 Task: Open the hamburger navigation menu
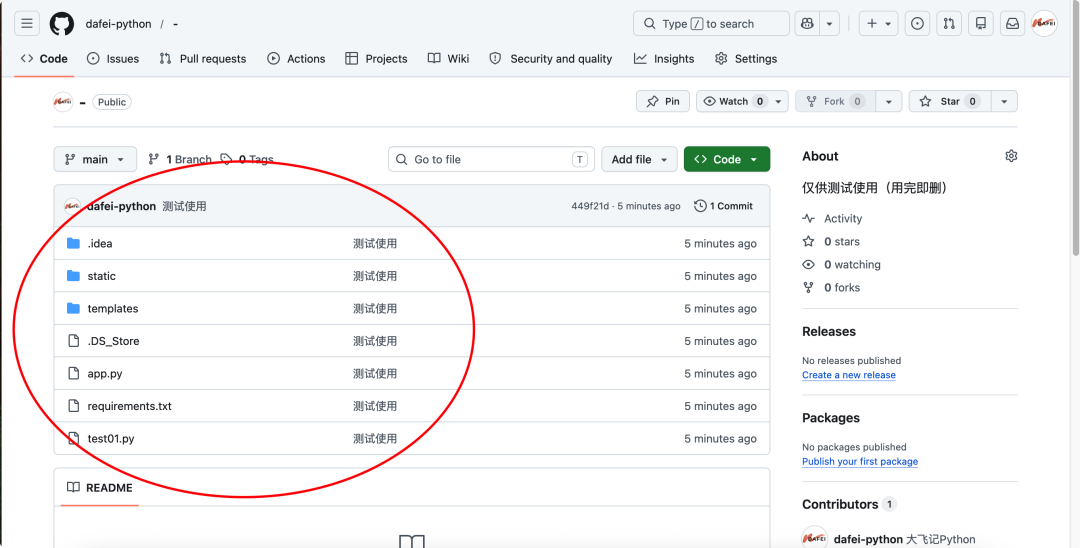(27, 23)
